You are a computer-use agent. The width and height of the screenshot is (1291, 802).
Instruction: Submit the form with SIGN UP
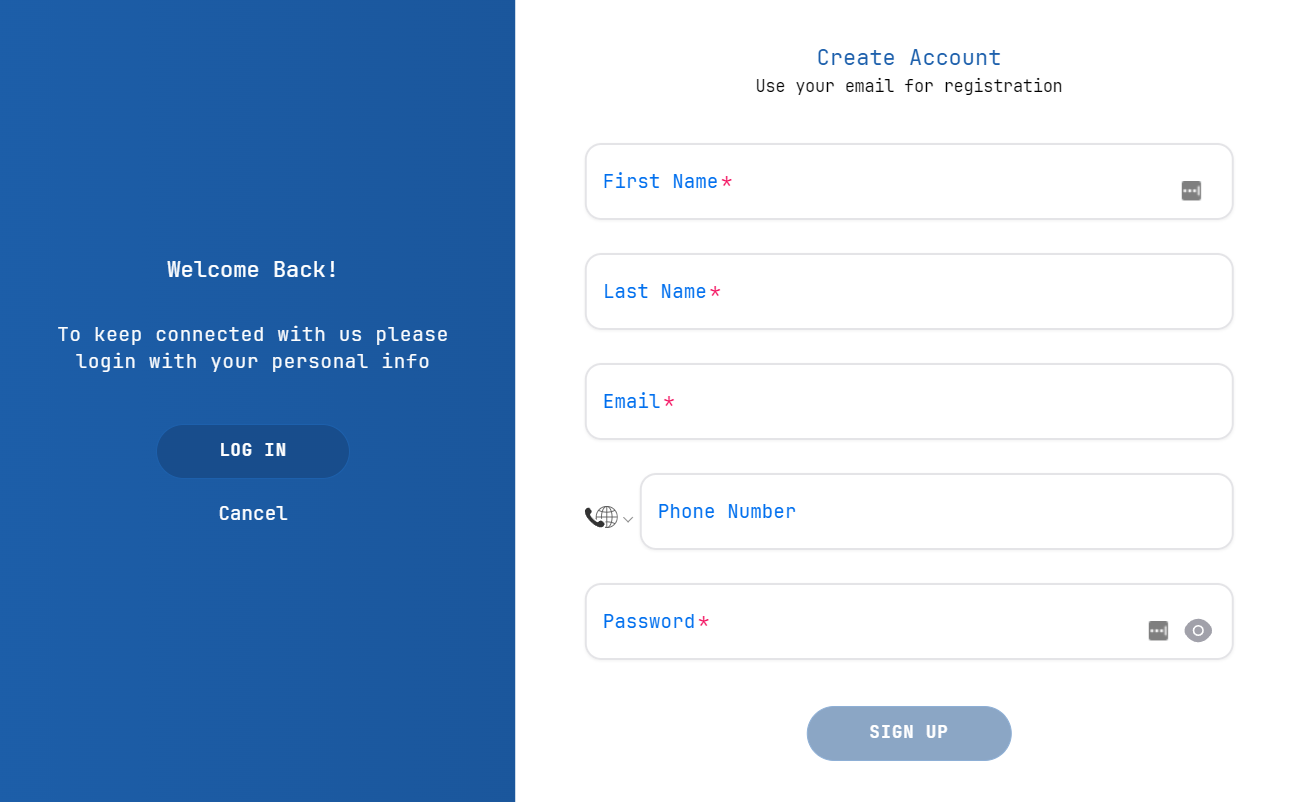point(909,733)
